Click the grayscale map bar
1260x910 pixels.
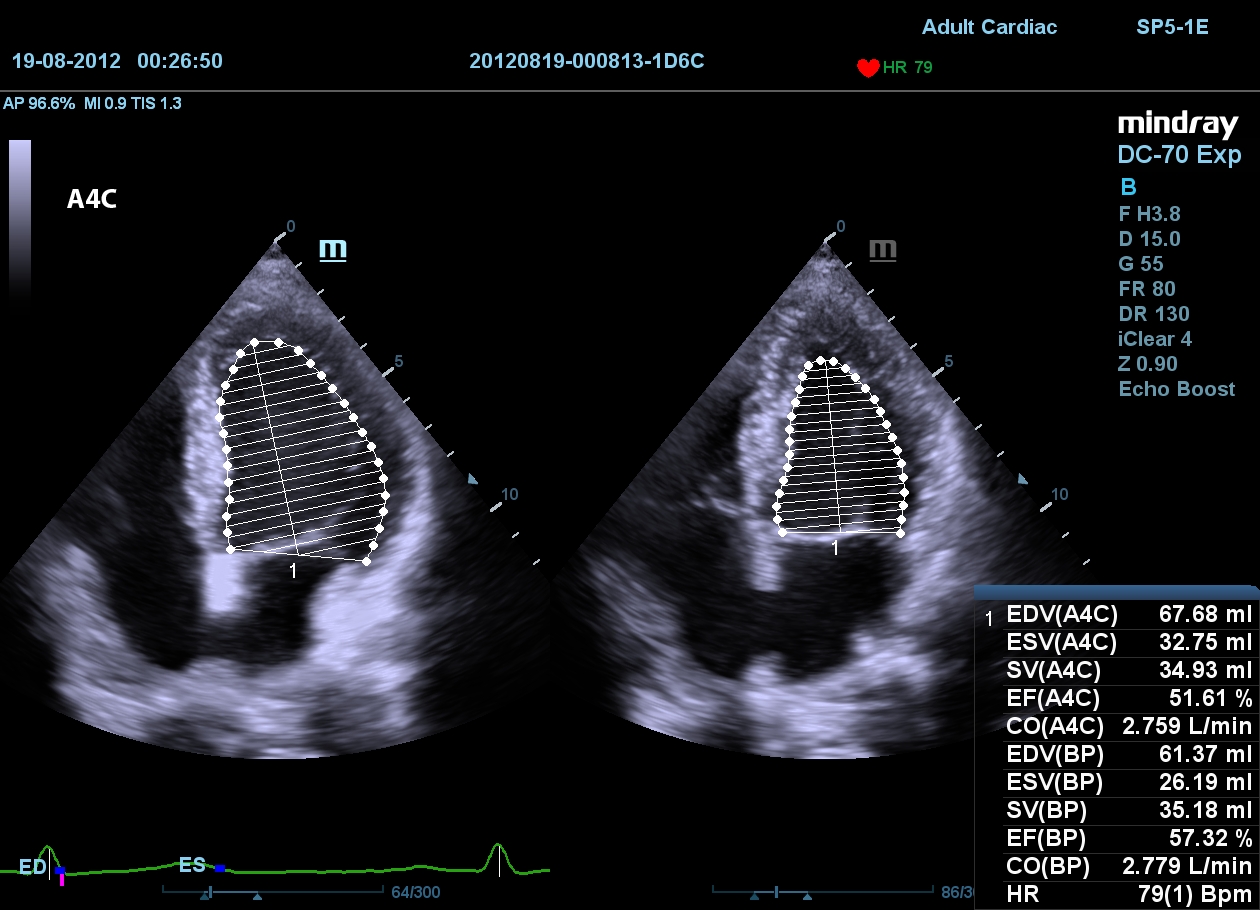pyautogui.click(x=20, y=220)
